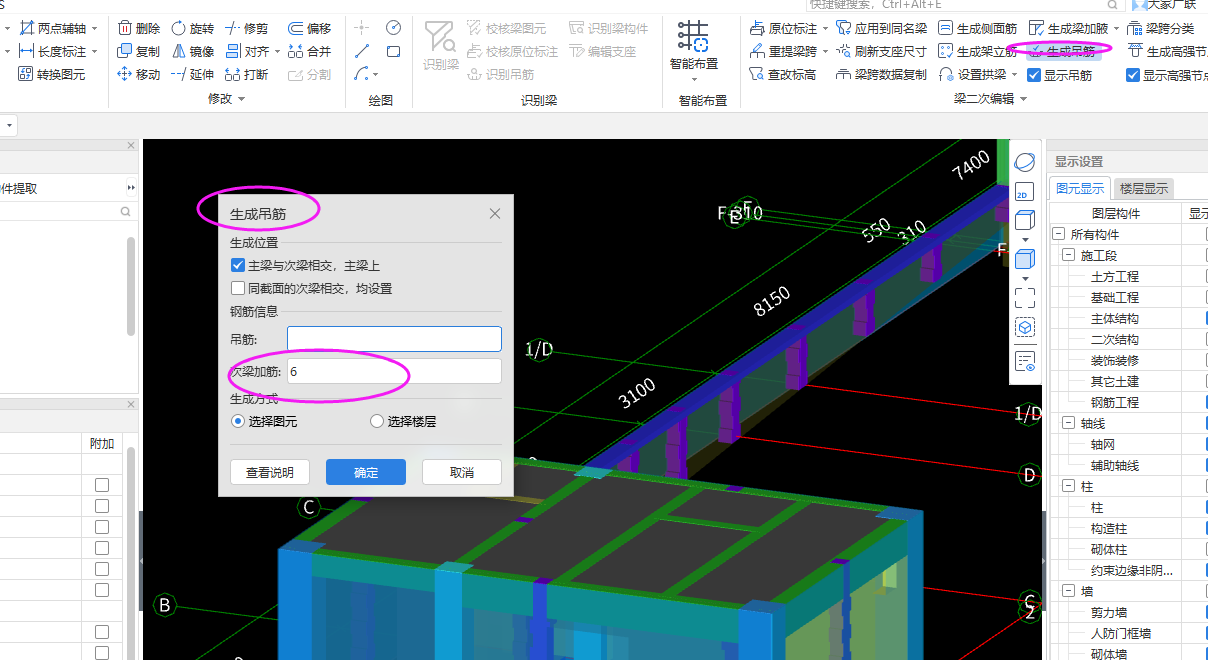Image resolution: width=1208 pixels, height=660 pixels.
Task: Open Length Dimension (长度标注) dropdown arrow
Action: 94,51
